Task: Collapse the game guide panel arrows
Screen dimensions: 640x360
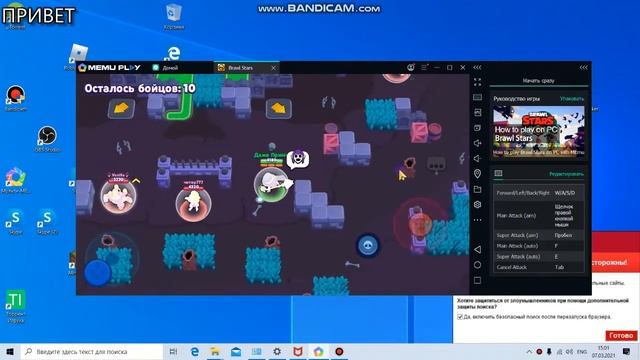Action: pos(584,67)
